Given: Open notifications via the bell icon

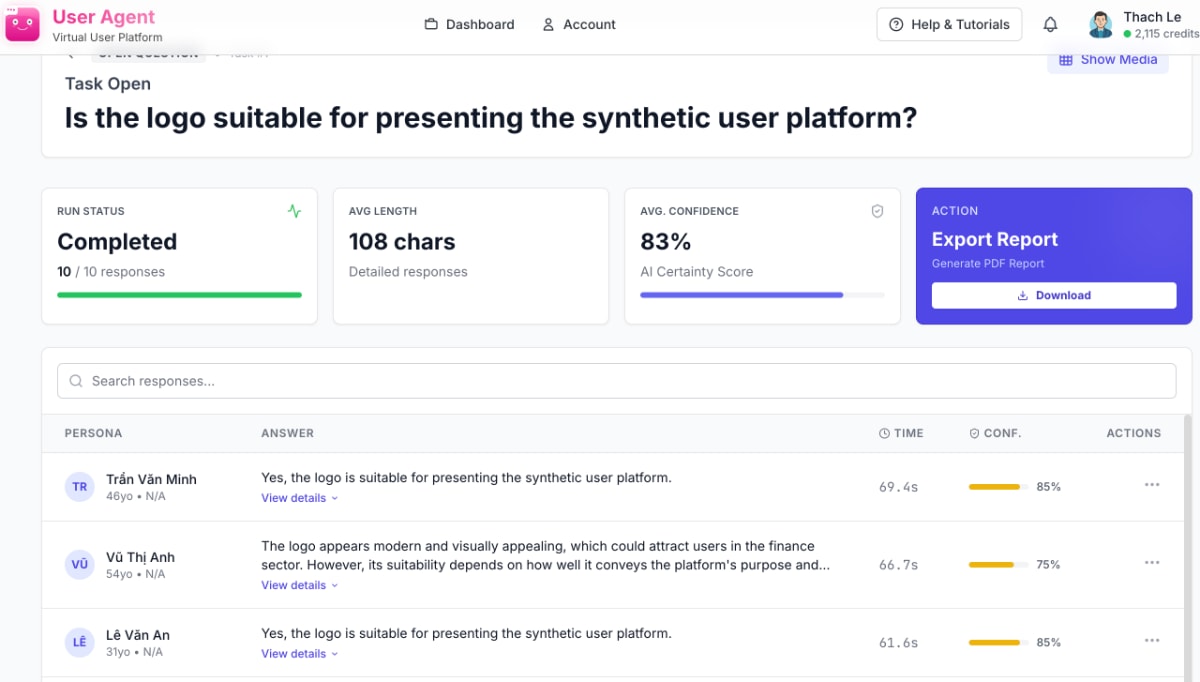Looking at the screenshot, I should (x=1050, y=24).
